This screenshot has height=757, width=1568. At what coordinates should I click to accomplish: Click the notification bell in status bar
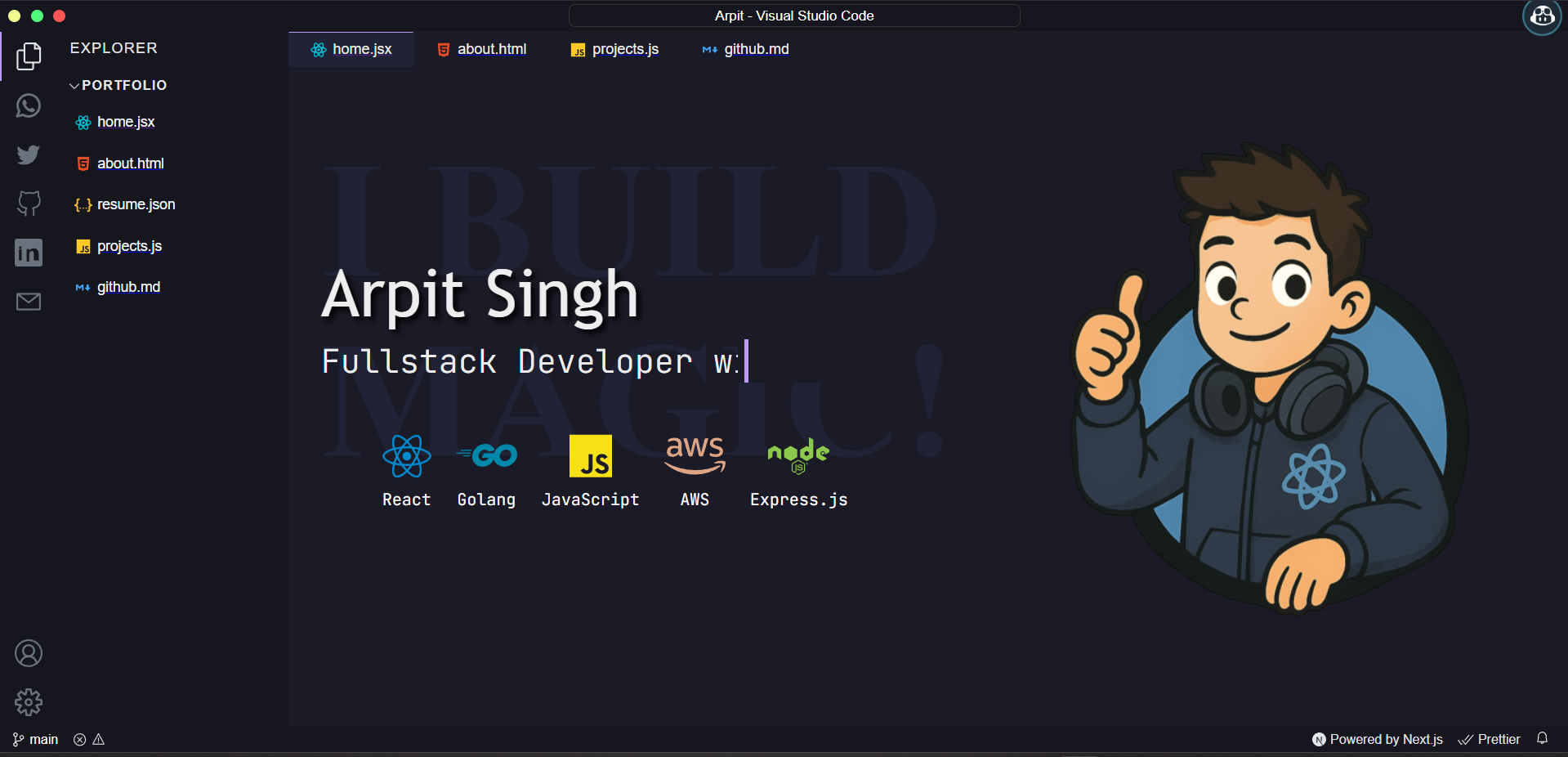coord(1542,738)
